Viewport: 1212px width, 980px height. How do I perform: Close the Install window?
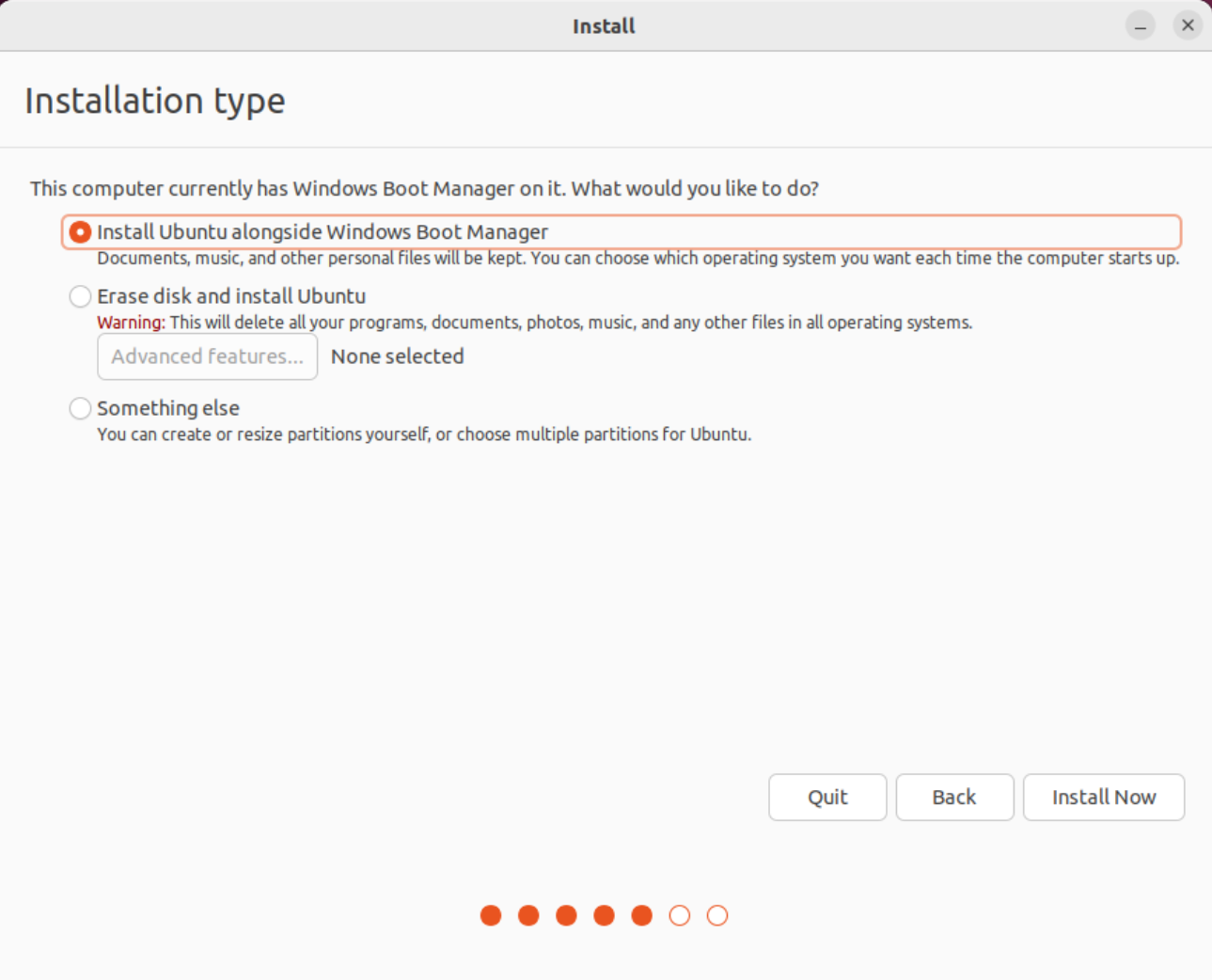click(x=1188, y=25)
